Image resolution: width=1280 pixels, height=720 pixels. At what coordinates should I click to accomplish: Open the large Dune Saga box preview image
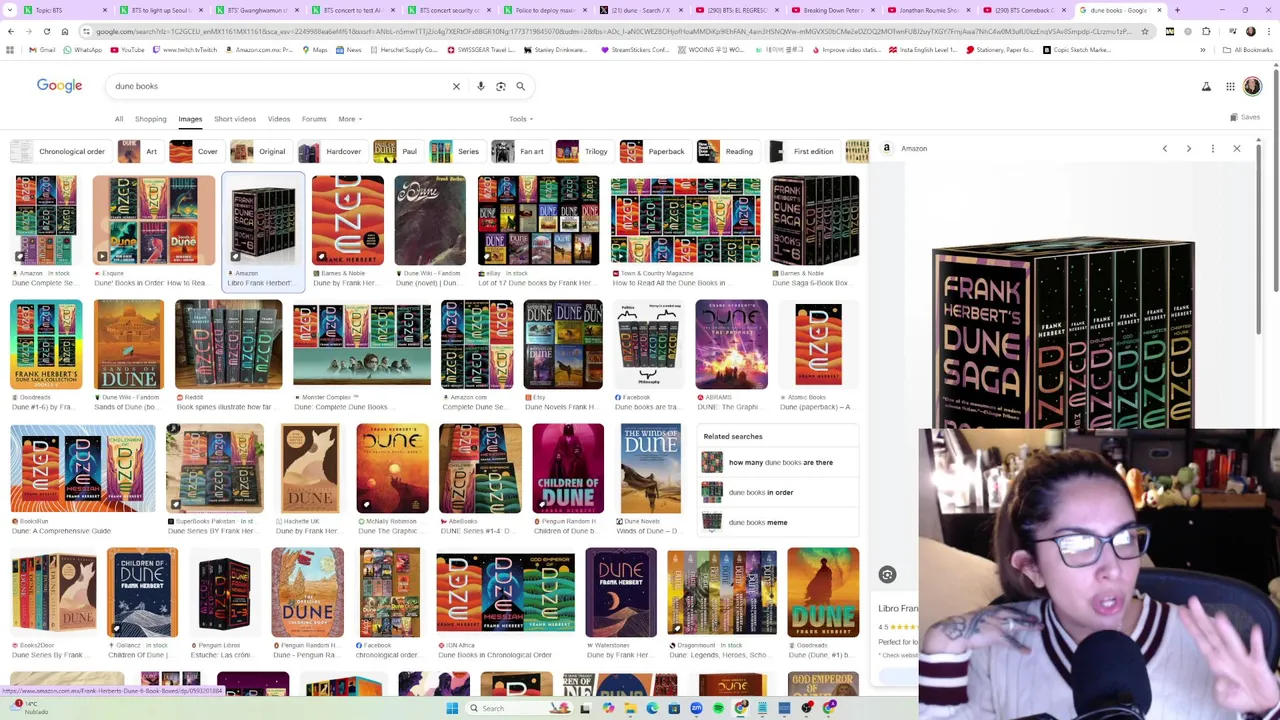point(1063,335)
